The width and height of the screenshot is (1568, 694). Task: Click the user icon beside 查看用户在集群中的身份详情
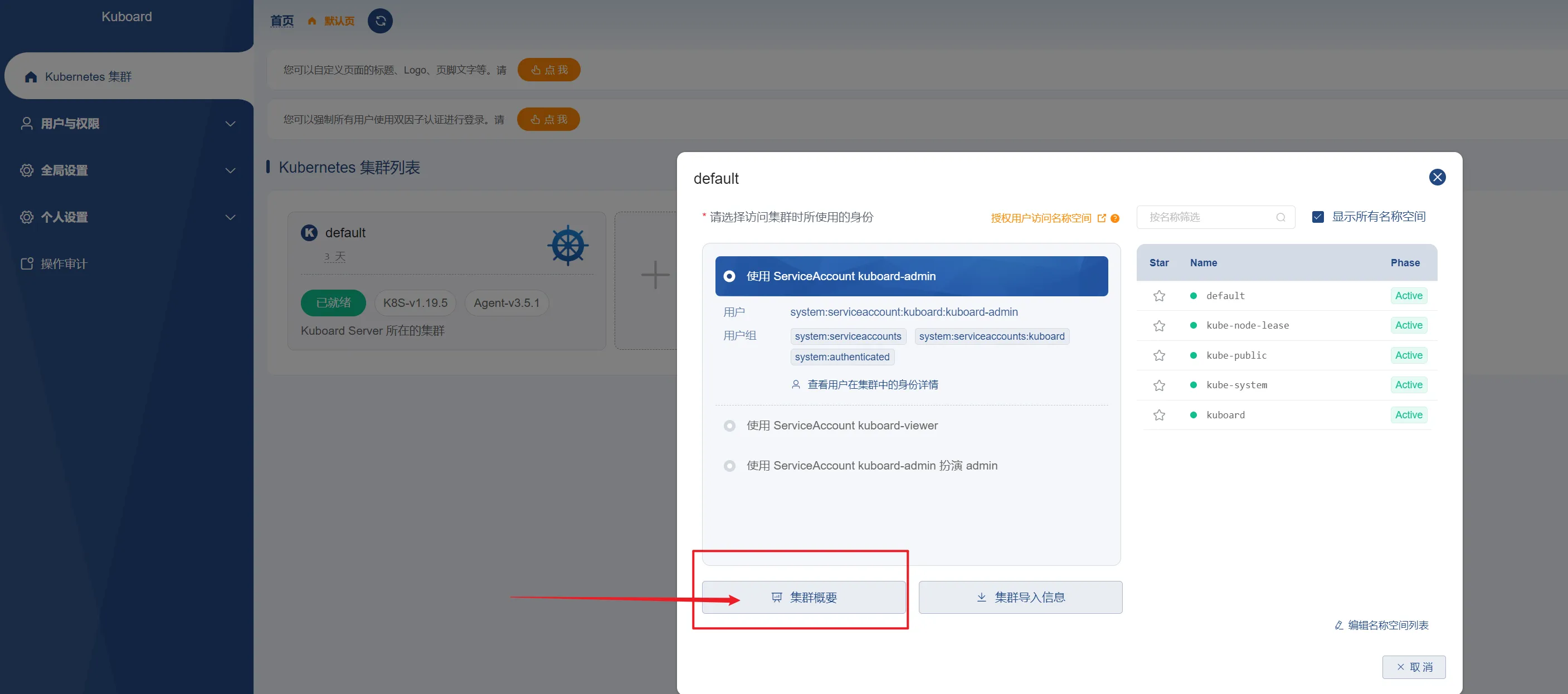(x=796, y=384)
